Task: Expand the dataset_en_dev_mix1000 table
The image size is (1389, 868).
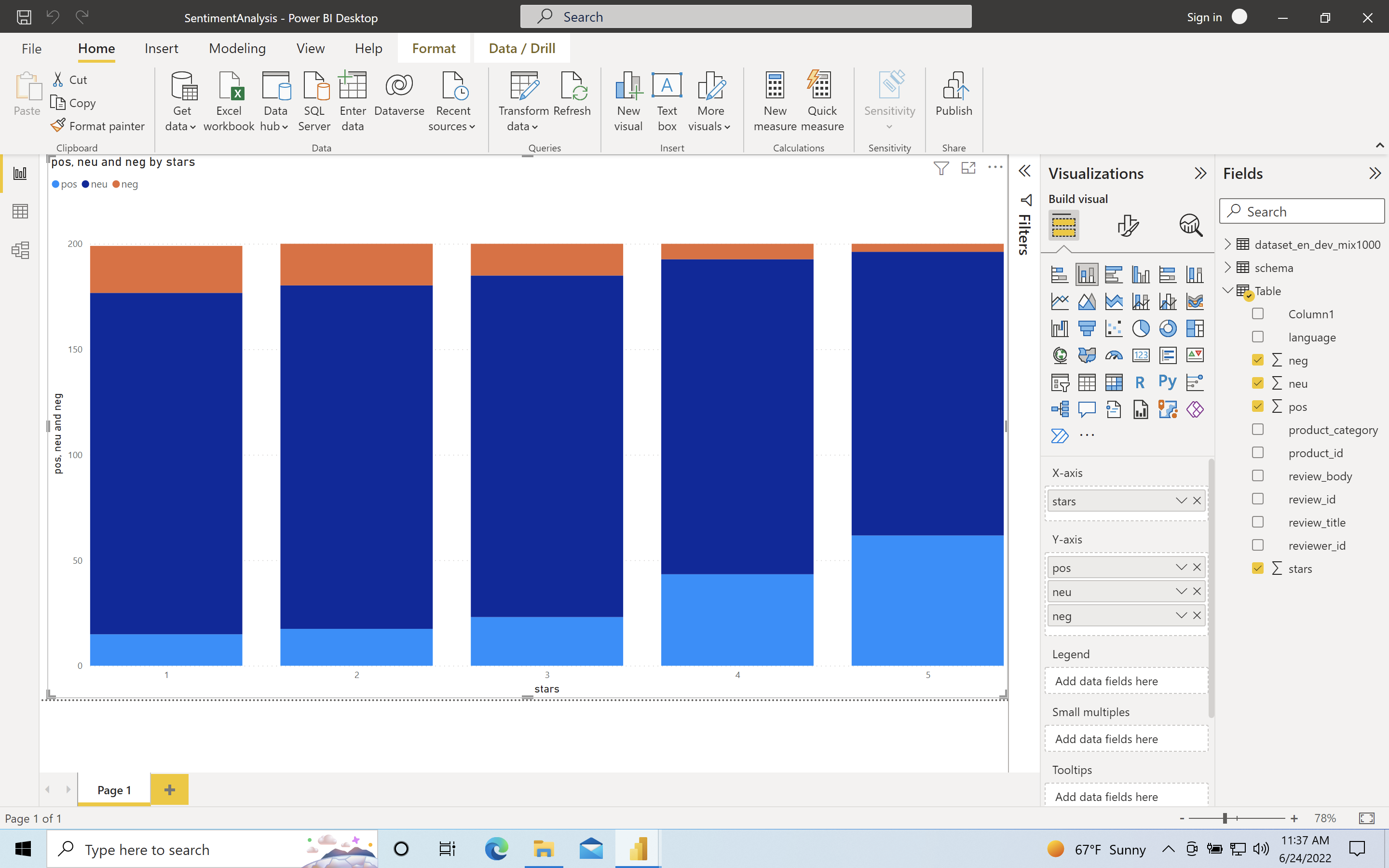Action: [1228, 244]
